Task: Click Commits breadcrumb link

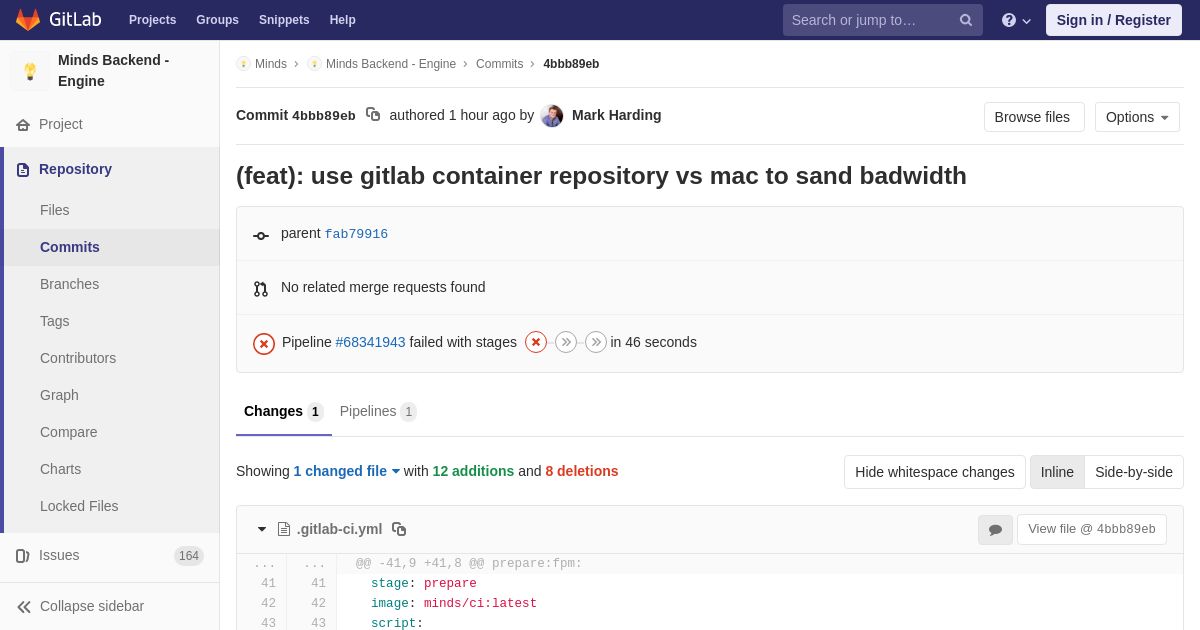Action: coord(499,64)
